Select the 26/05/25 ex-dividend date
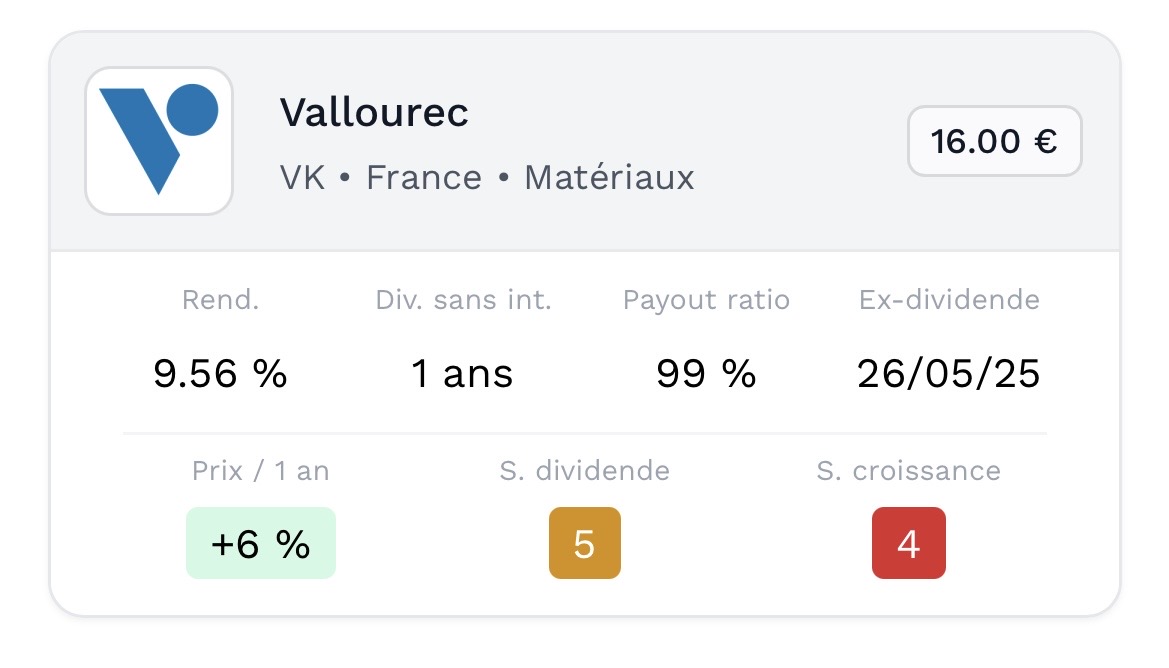This screenshot has height=668, width=1169. (x=949, y=374)
